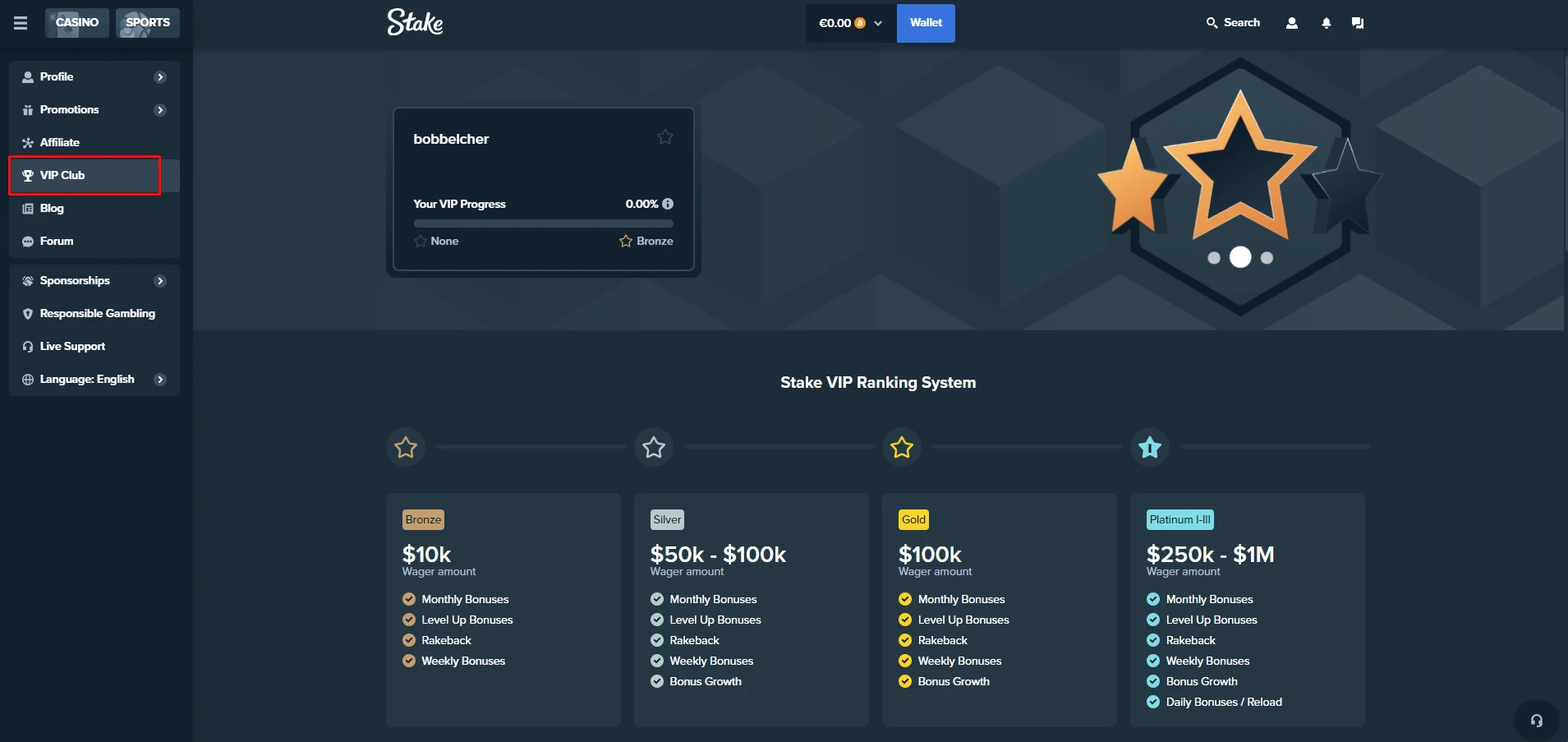Screen dimensions: 1568x742
Task: Click the live support headset floating button
Action: click(x=1536, y=721)
